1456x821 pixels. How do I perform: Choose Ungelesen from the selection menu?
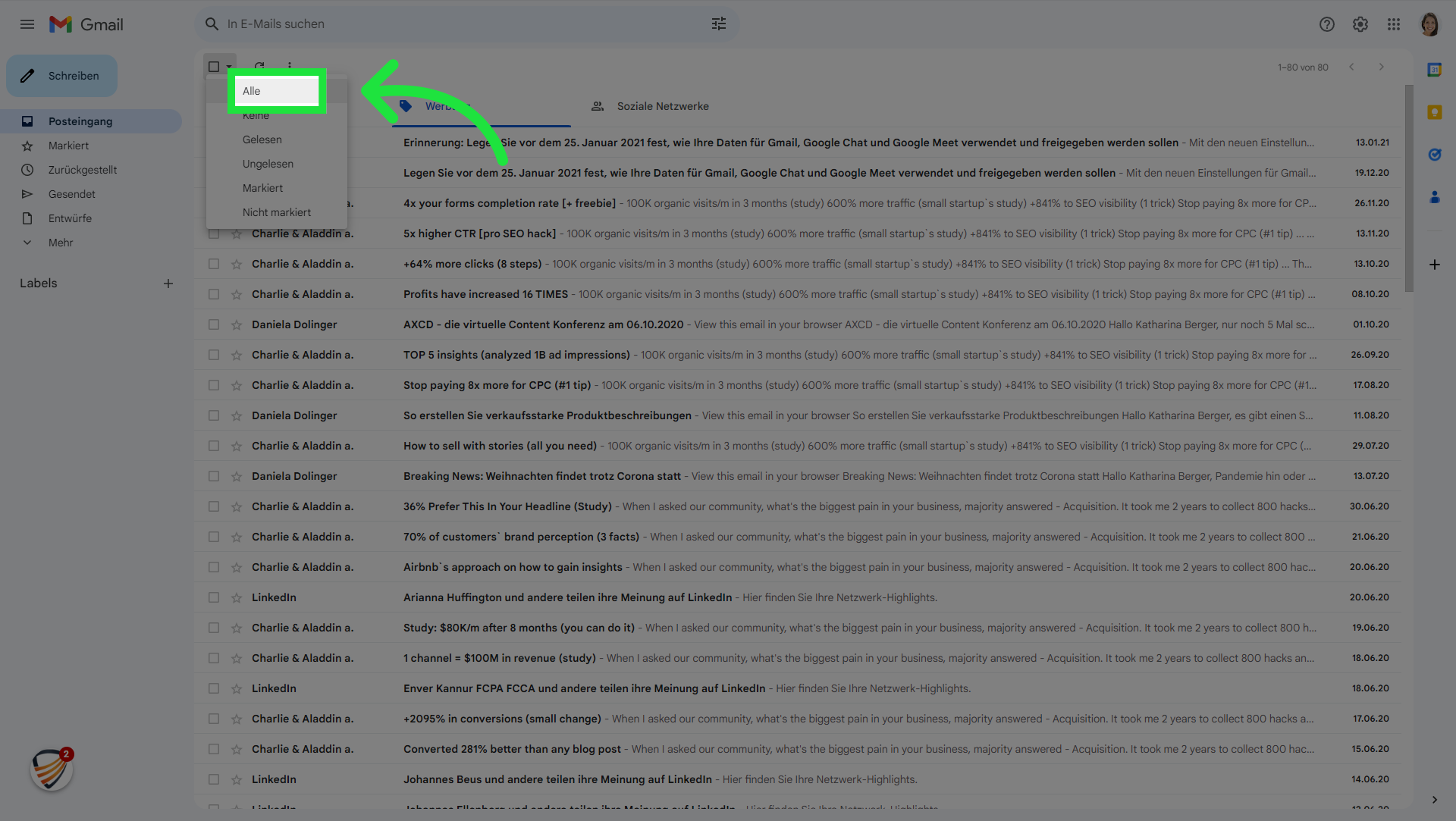click(x=268, y=164)
